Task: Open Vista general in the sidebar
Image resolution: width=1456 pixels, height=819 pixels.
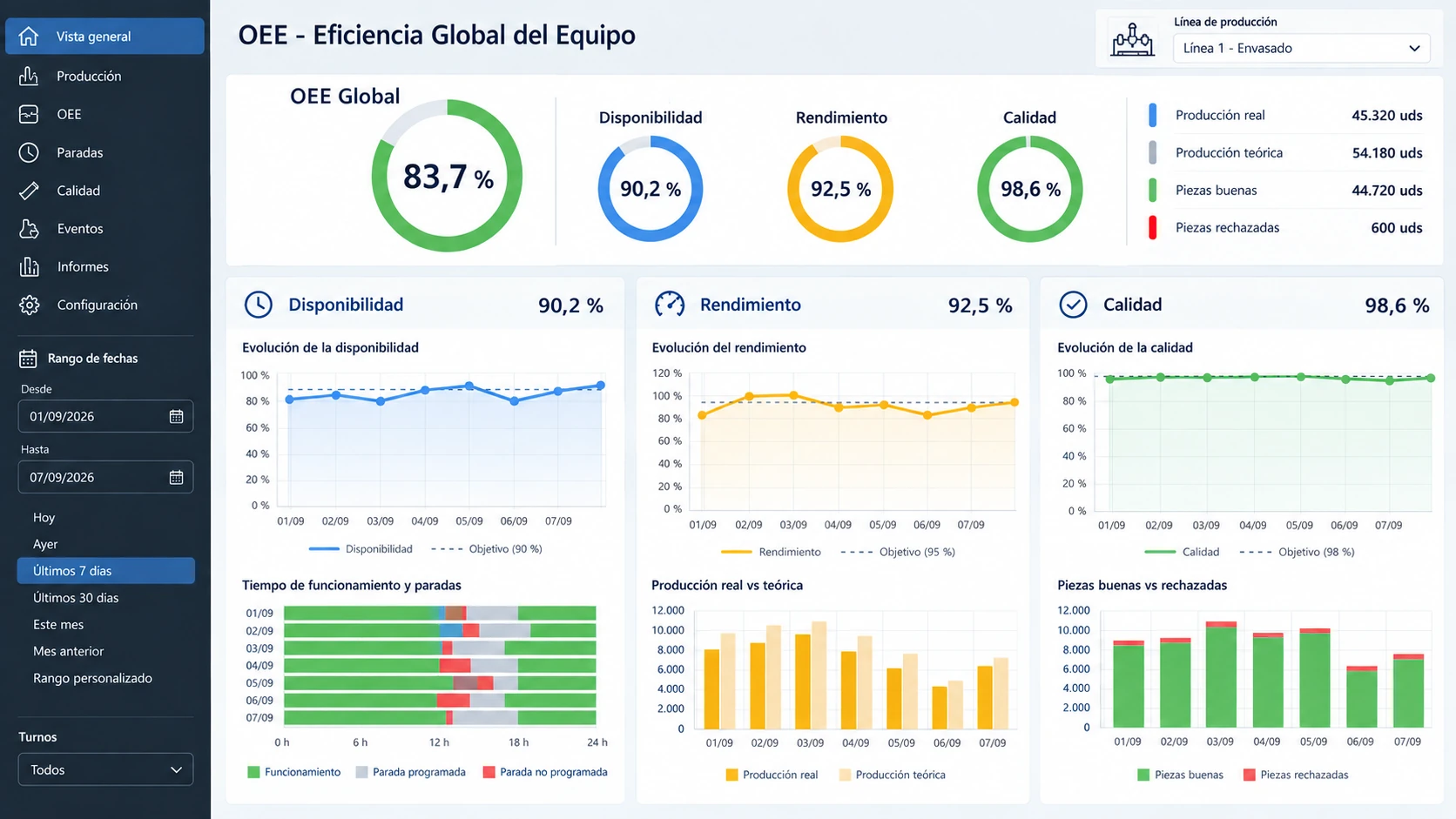Action: [x=105, y=37]
